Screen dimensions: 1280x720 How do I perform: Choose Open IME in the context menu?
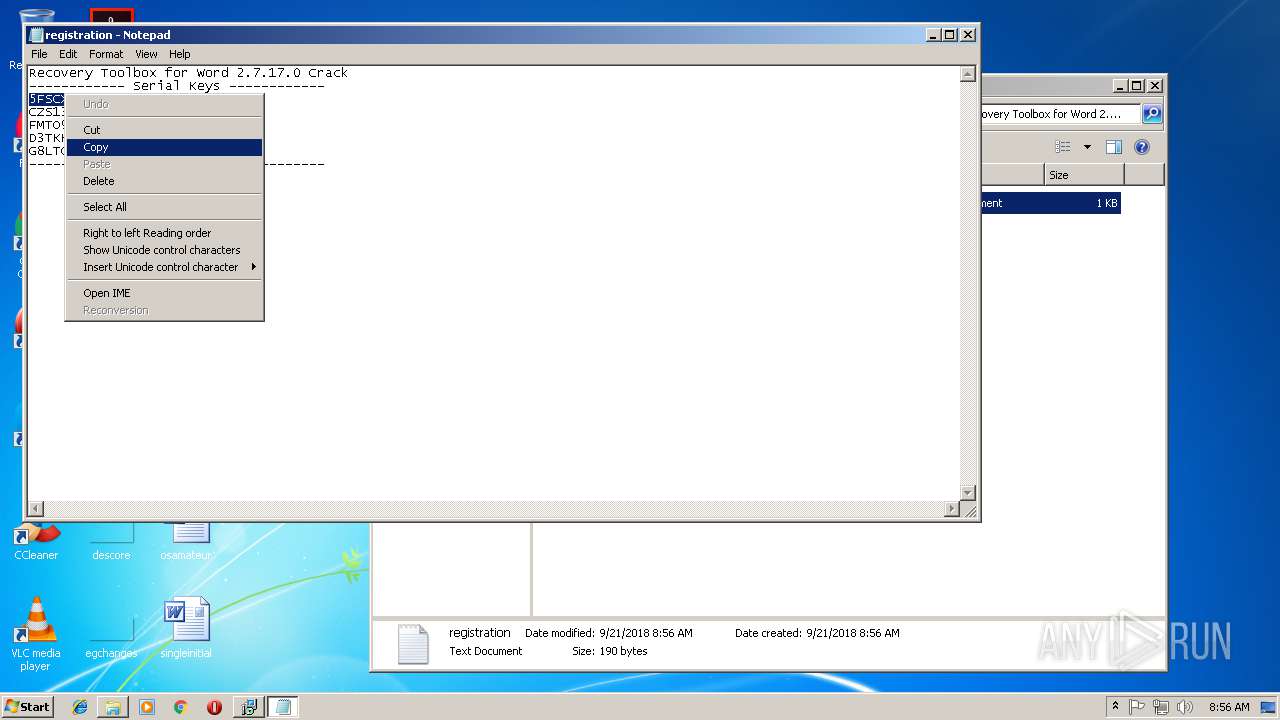[164, 293]
